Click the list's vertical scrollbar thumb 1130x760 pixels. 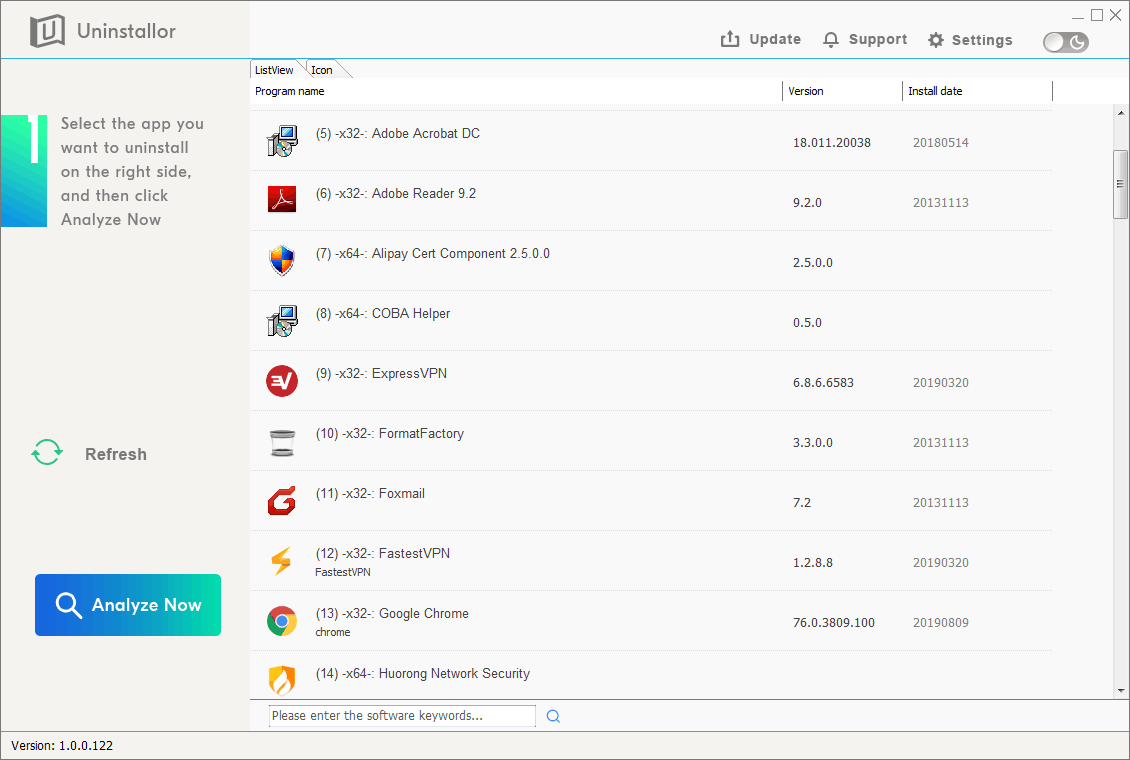click(1120, 184)
